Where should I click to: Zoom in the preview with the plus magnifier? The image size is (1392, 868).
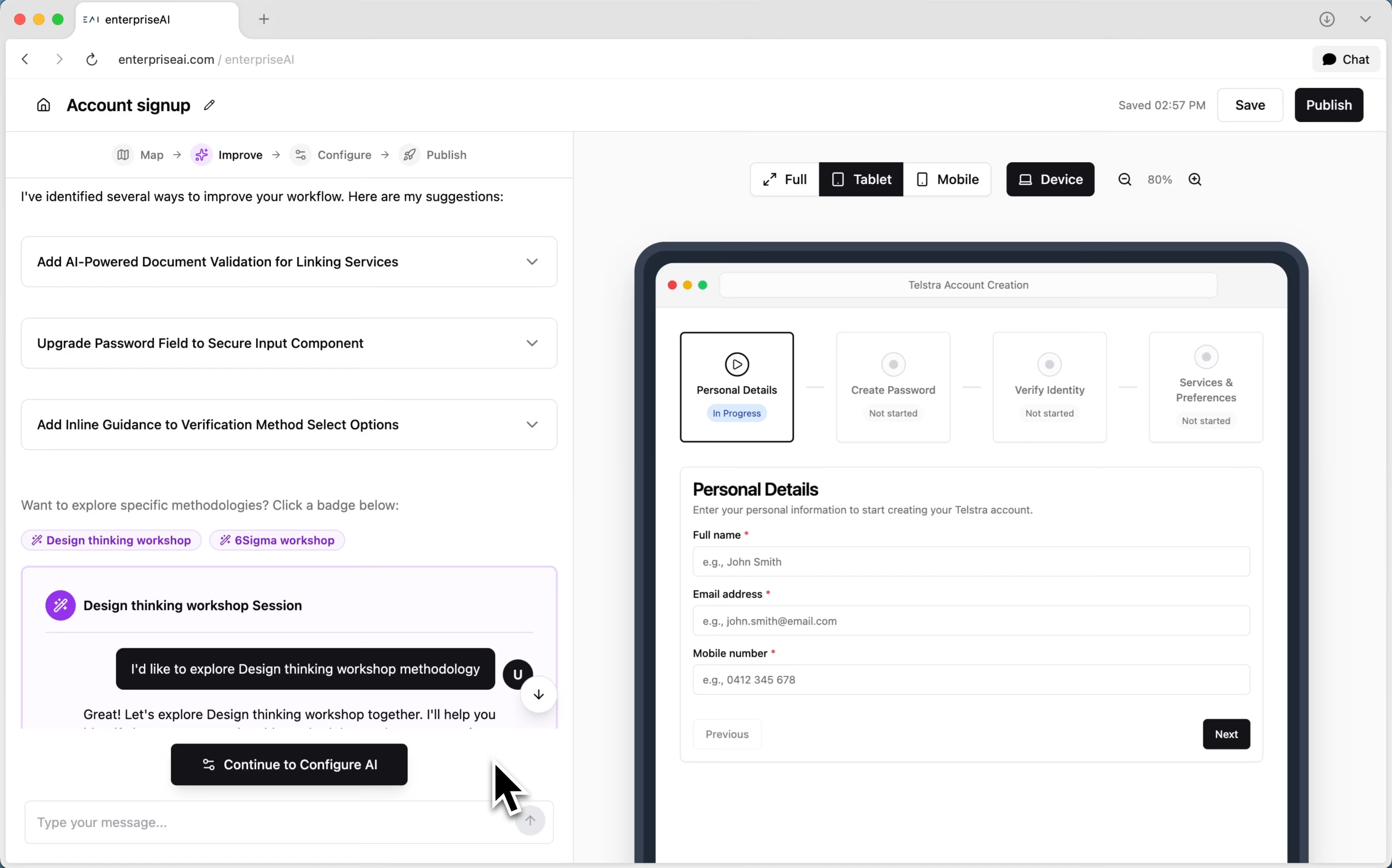point(1195,180)
